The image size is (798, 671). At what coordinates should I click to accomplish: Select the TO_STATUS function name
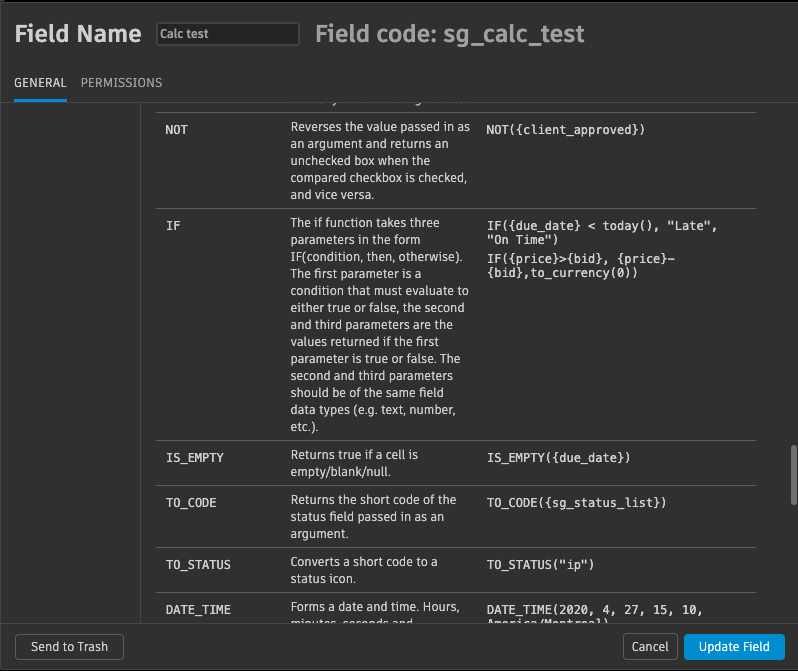pyautogui.click(x=198, y=565)
